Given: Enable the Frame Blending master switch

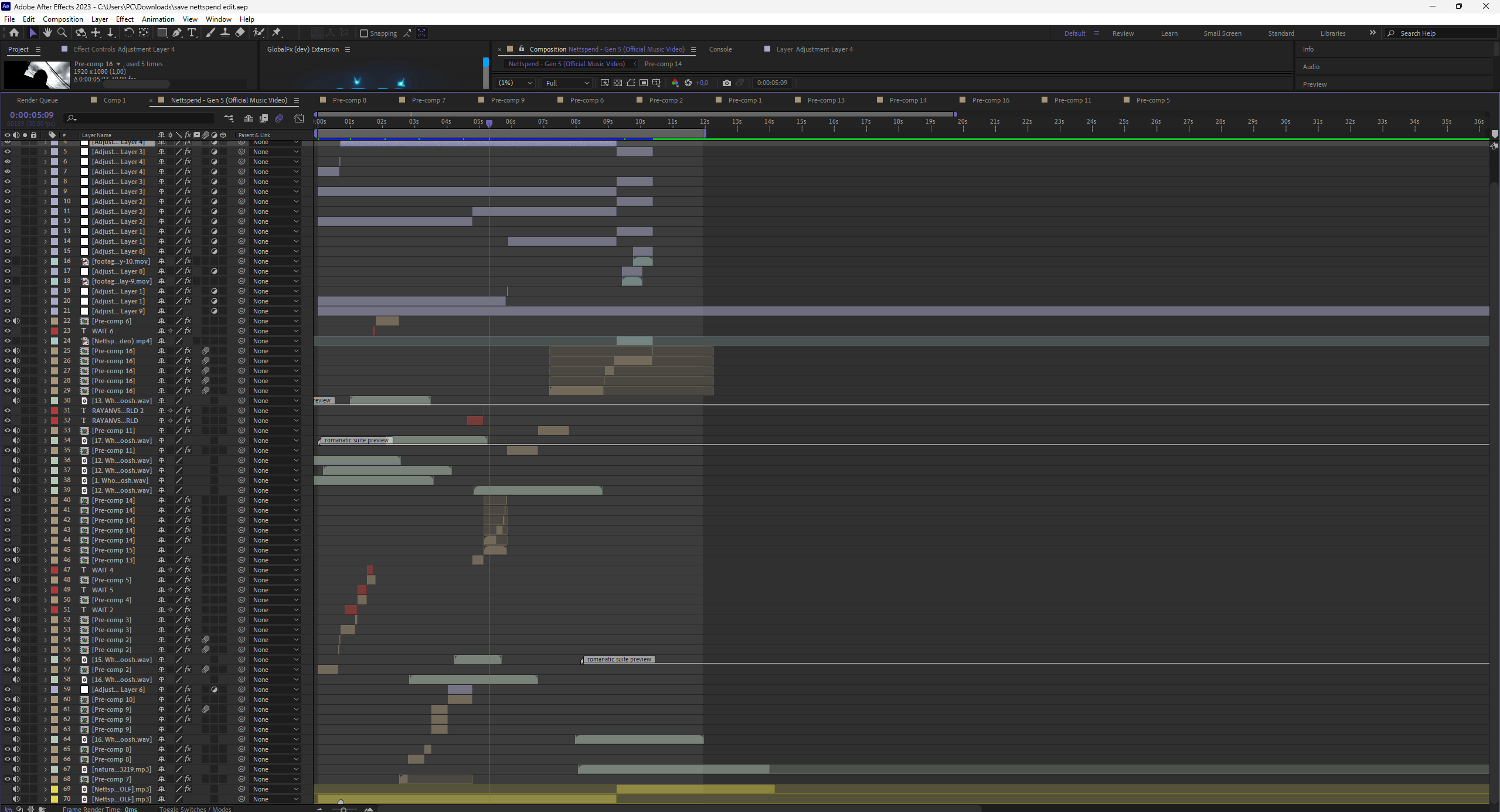Looking at the screenshot, I should click(x=264, y=118).
